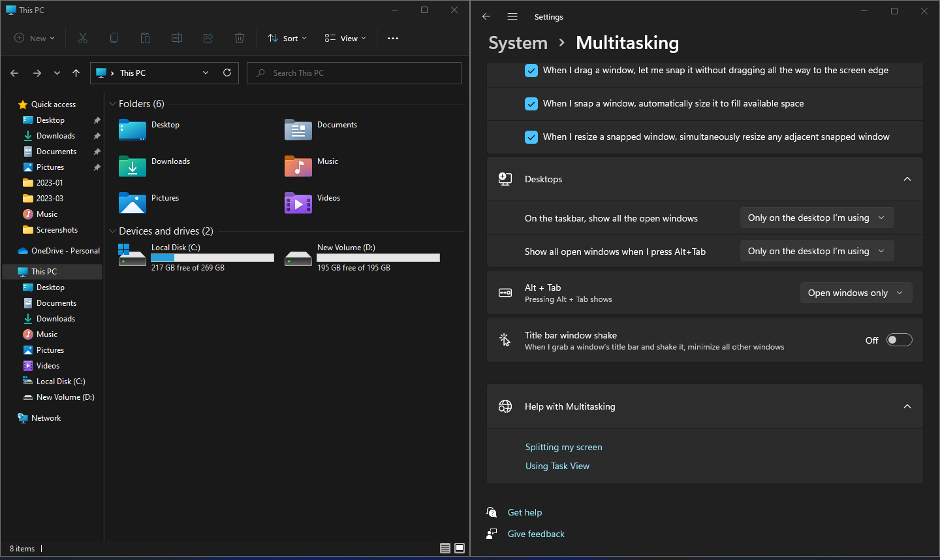
Task: Click the Give feedback link
Action: pyautogui.click(x=535, y=534)
